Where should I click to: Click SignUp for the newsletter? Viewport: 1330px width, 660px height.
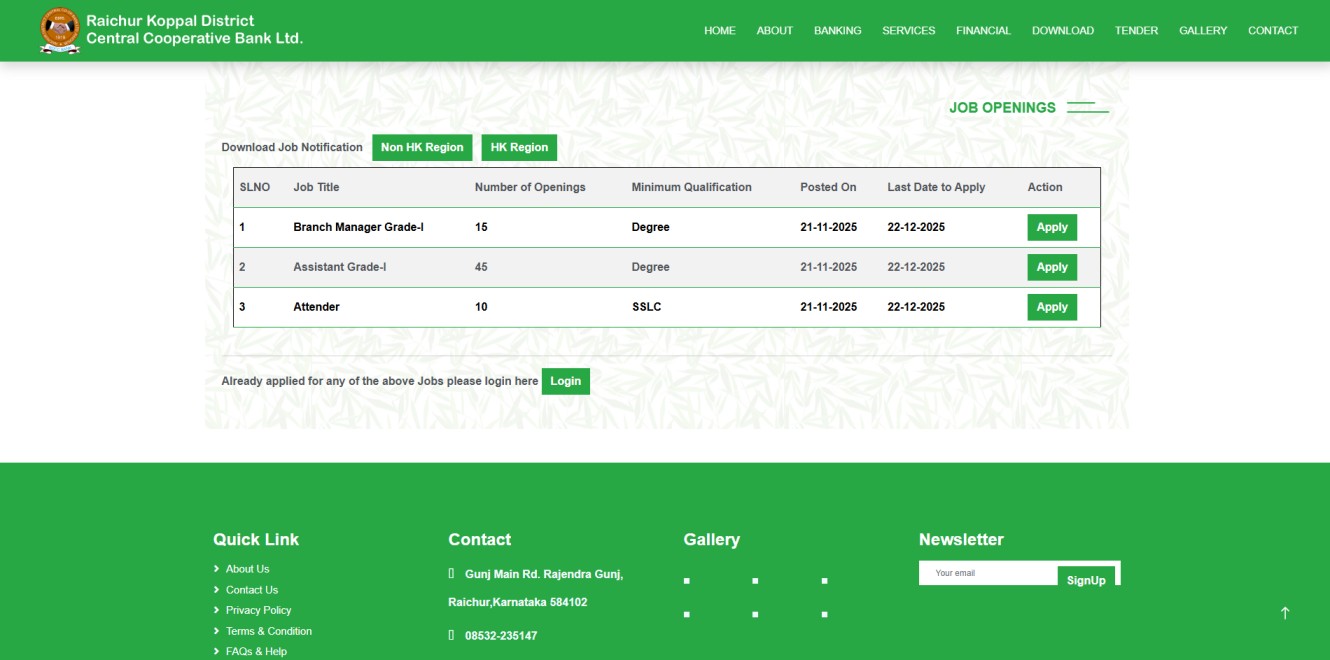(x=1087, y=579)
